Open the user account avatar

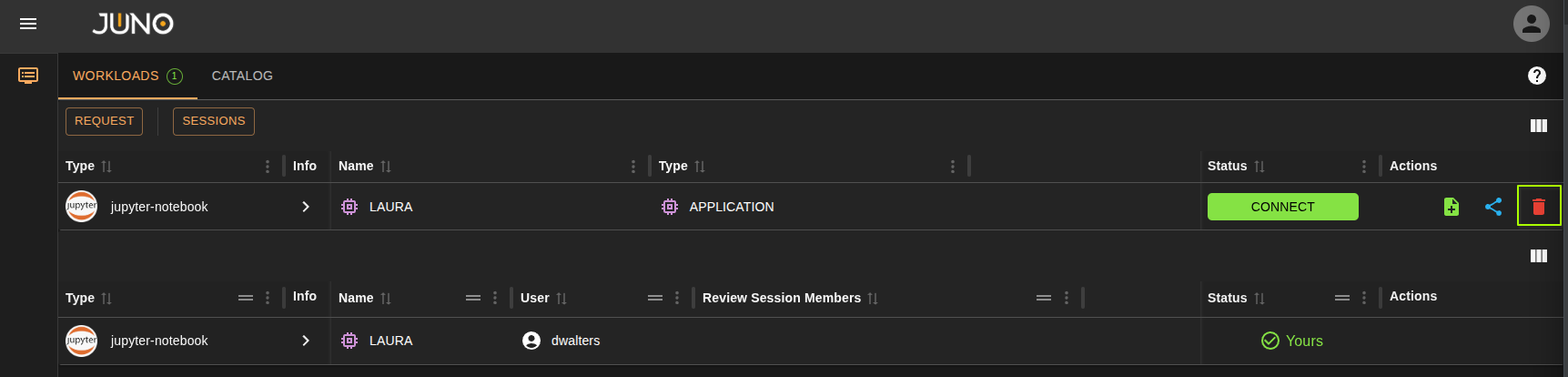pyautogui.click(x=1531, y=24)
